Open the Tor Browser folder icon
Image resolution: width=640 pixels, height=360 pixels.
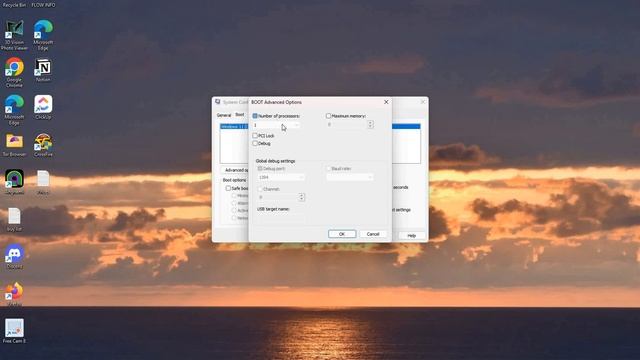(14, 145)
